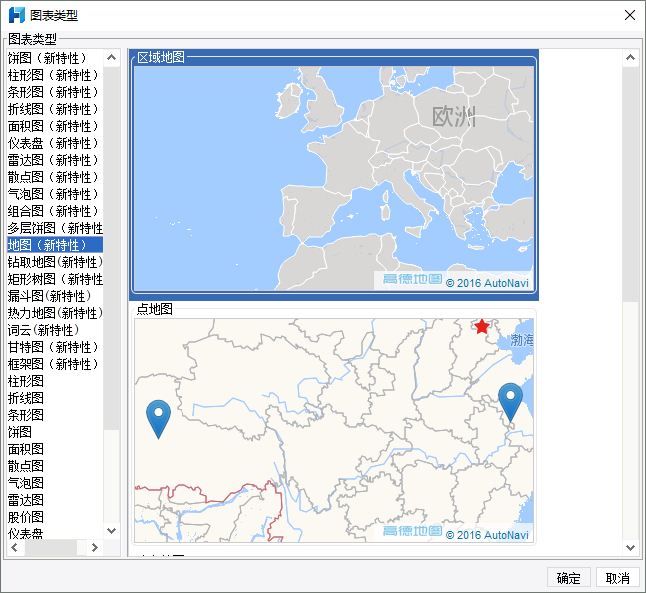Click the application logo icon in title bar
The width and height of the screenshot is (646, 593).
[x=17, y=15]
